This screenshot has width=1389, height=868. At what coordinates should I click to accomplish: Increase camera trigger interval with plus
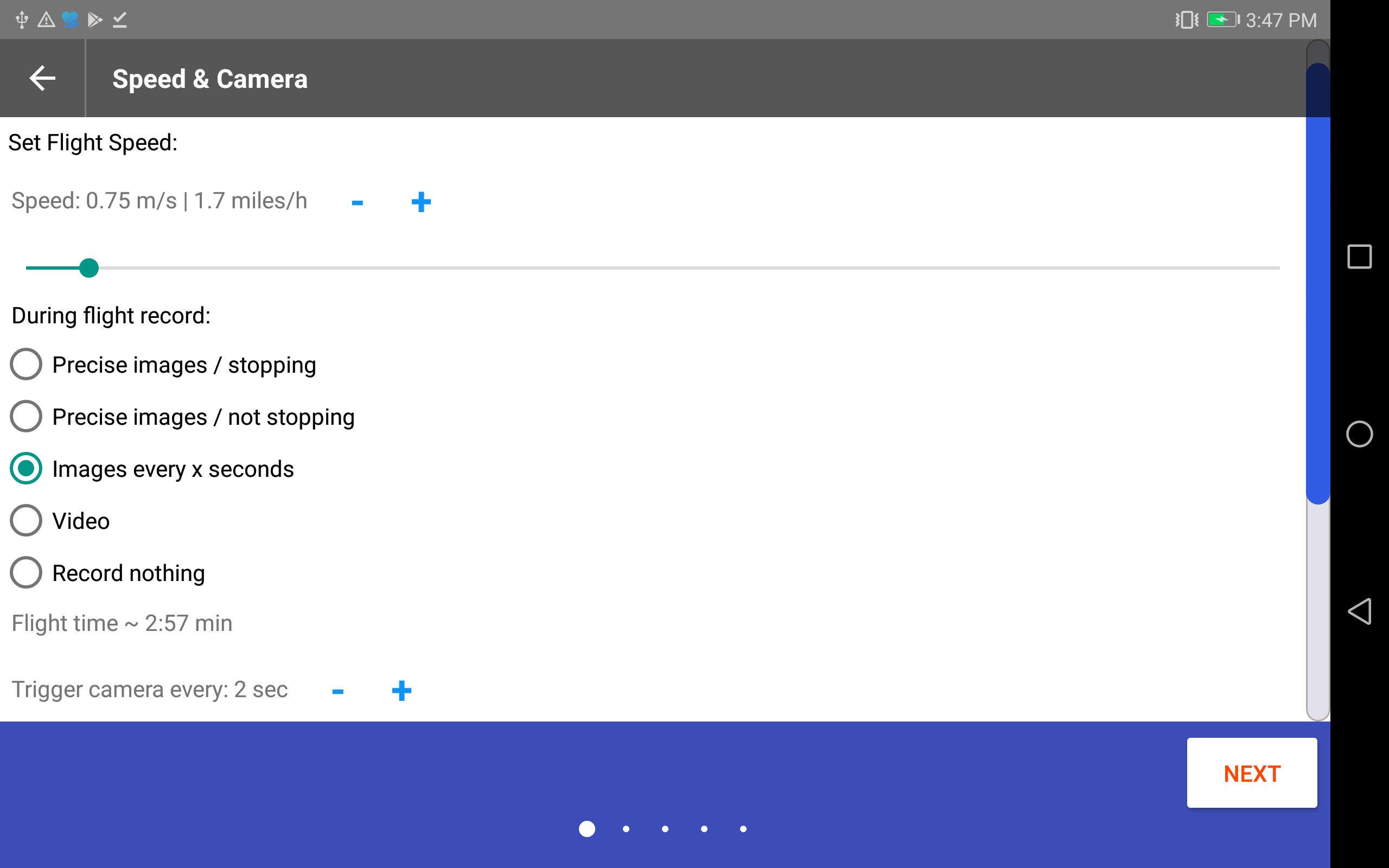coord(402,691)
